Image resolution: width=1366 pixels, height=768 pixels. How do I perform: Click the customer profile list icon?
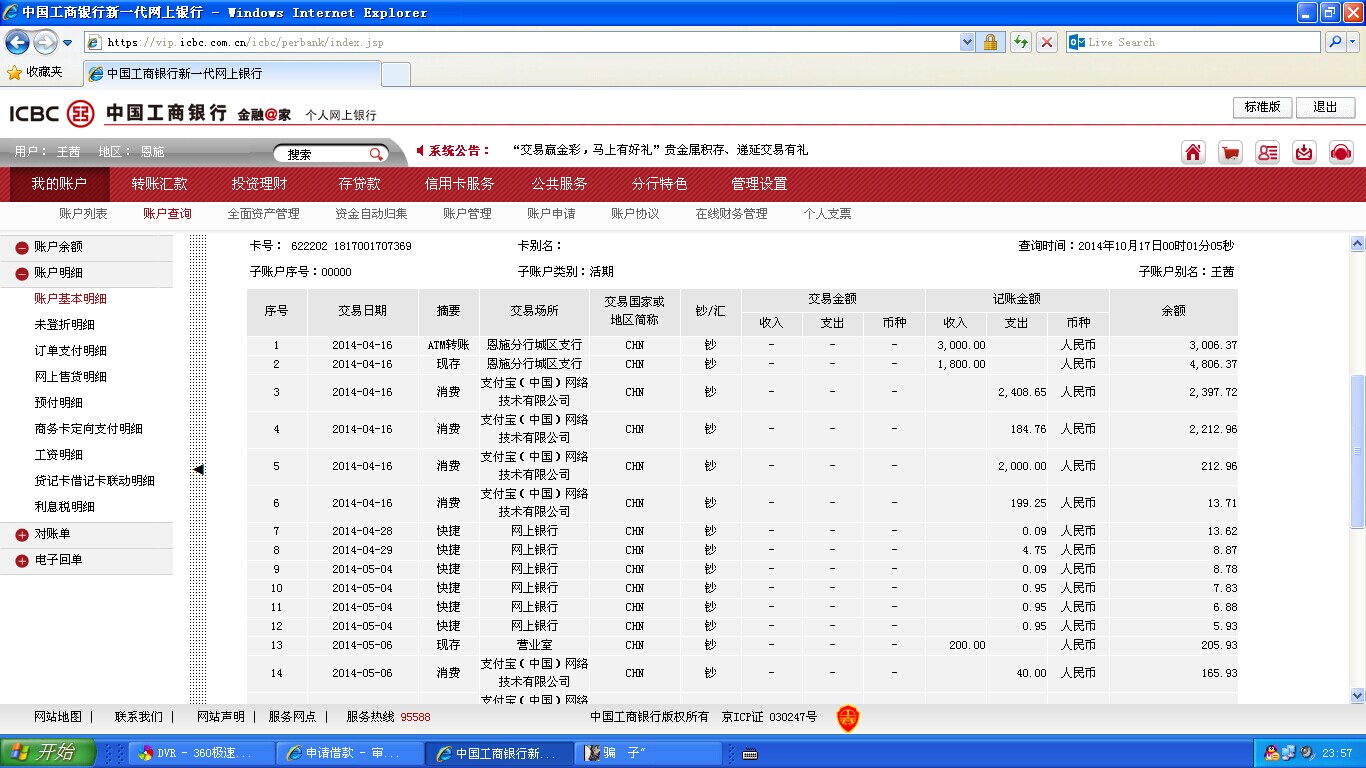[1267, 152]
